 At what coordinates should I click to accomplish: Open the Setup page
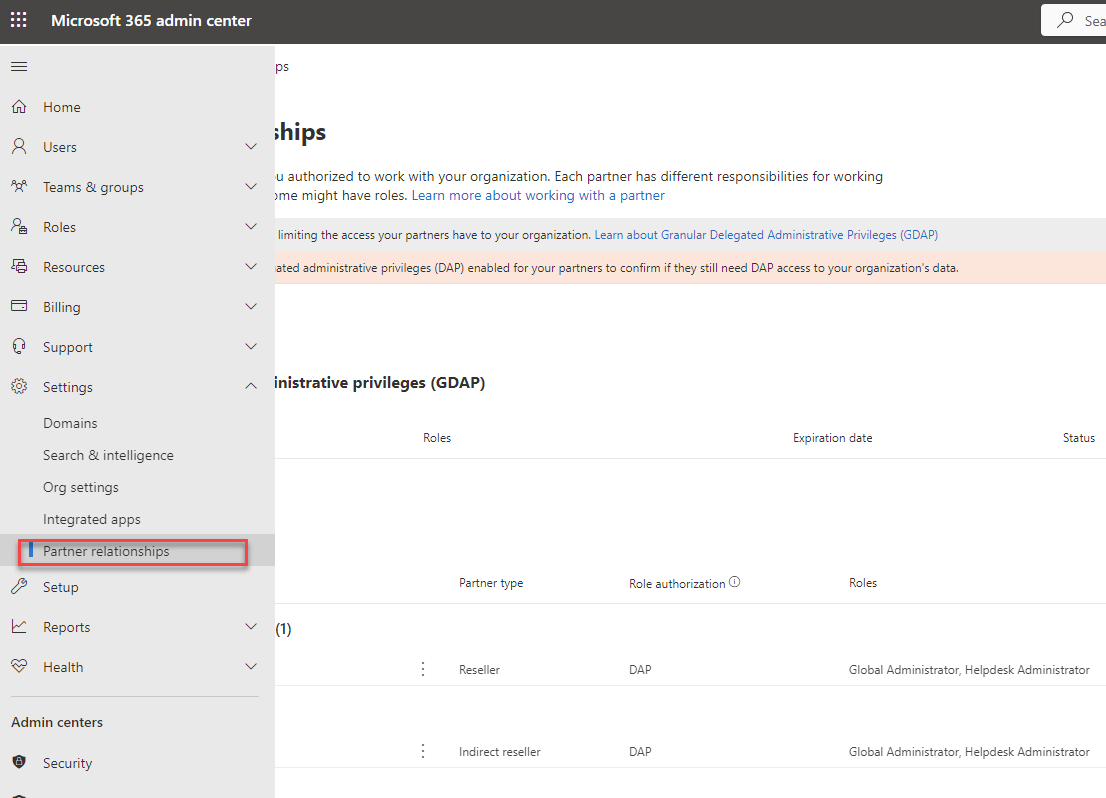61,587
